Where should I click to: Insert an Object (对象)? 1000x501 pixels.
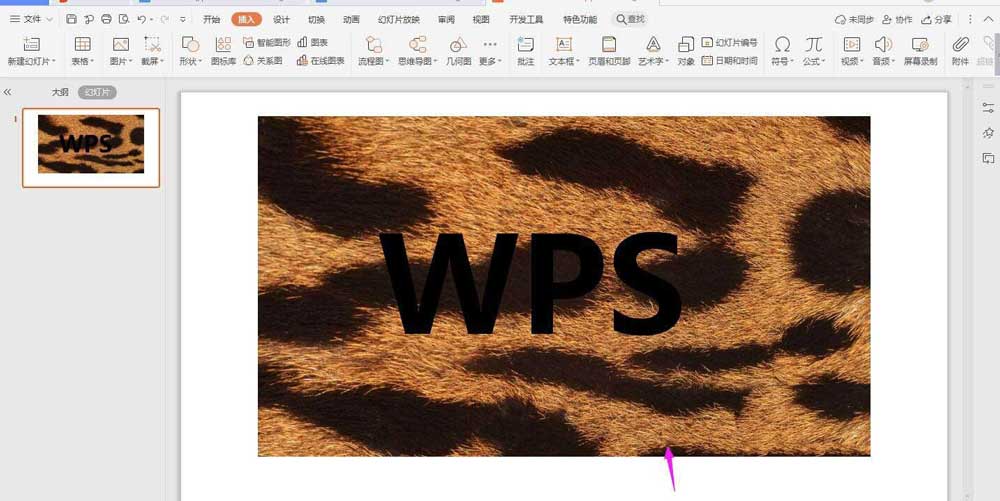coord(686,51)
